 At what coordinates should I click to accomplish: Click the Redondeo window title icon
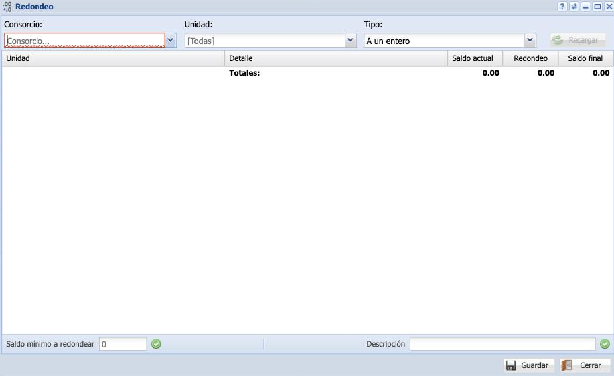(x=7, y=6)
